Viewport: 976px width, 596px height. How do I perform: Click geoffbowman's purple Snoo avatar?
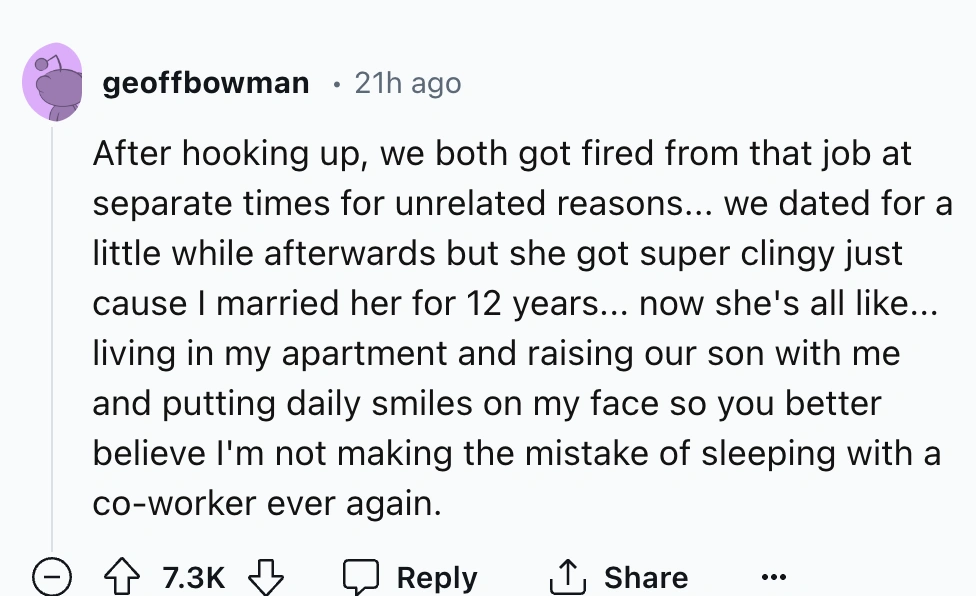coord(52,82)
